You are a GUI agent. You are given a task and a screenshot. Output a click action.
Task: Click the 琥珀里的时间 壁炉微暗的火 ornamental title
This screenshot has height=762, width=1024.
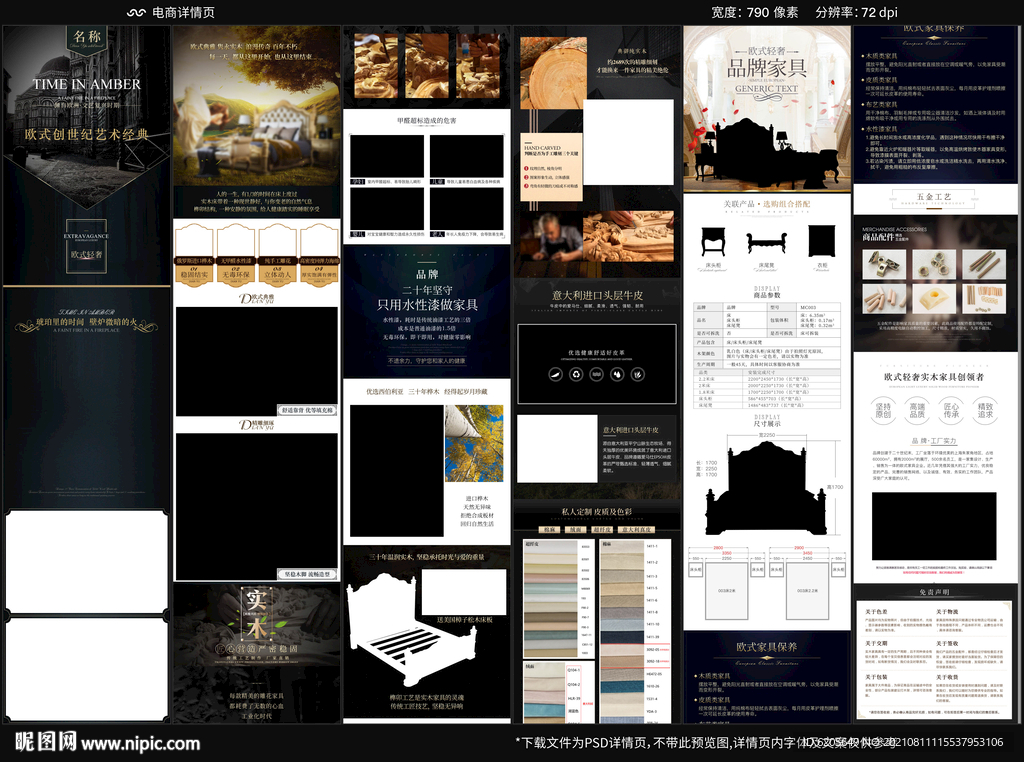pyautogui.click(x=87, y=322)
